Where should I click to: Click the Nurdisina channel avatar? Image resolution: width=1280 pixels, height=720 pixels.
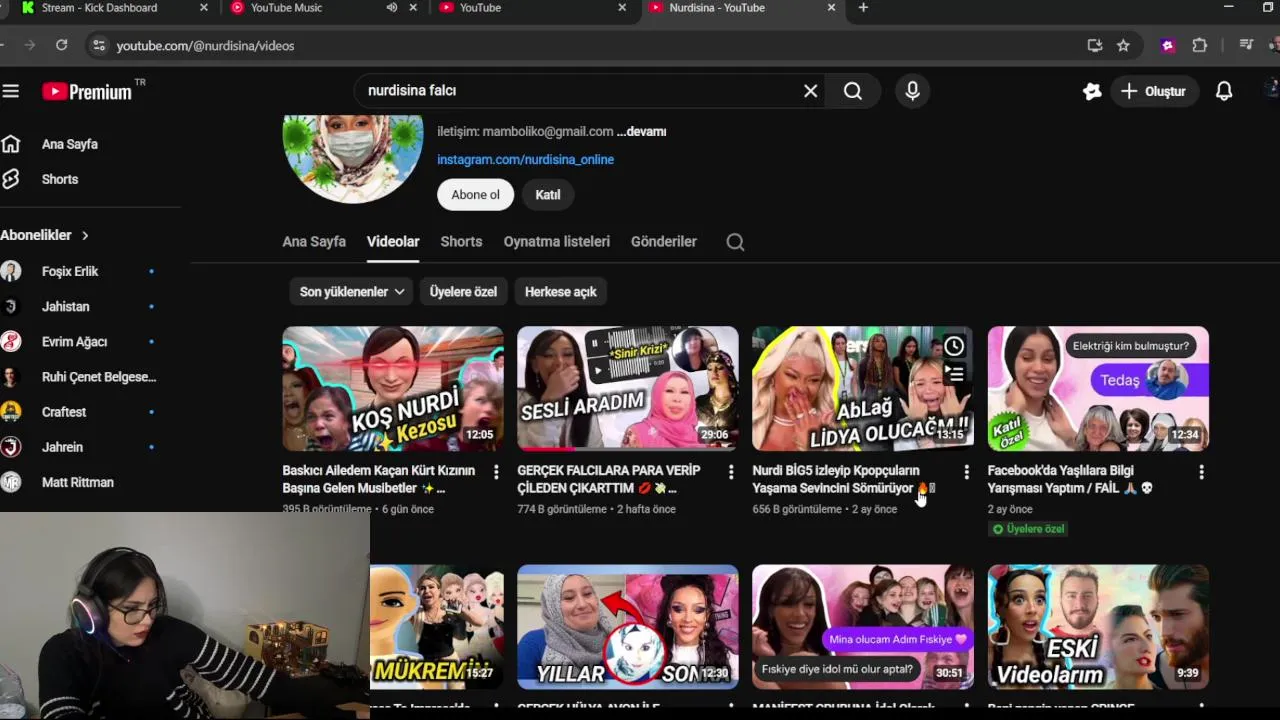[353, 158]
